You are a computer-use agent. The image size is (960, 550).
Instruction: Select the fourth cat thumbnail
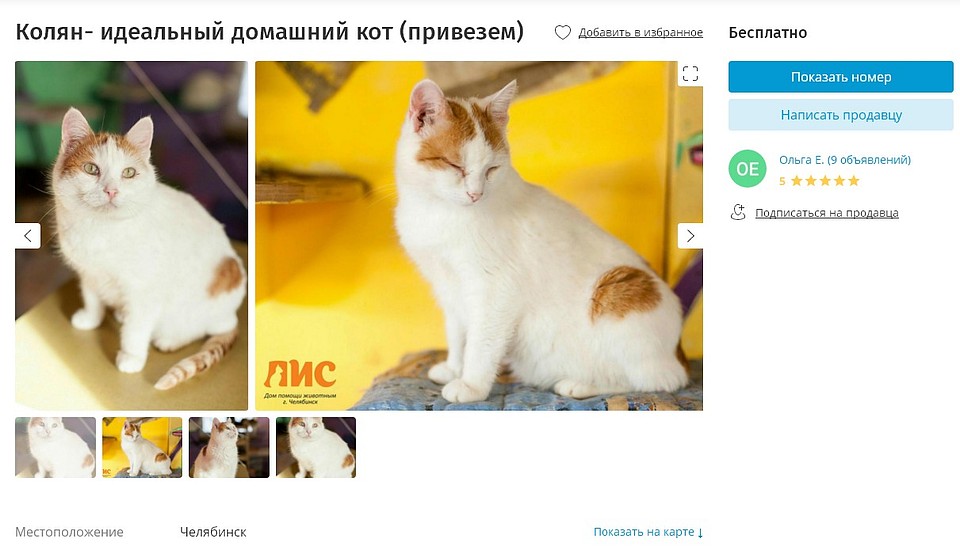[x=316, y=448]
